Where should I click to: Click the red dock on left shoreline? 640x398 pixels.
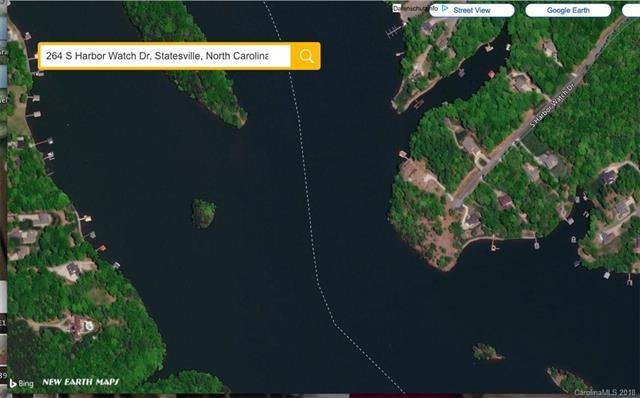(x=102, y=248)
